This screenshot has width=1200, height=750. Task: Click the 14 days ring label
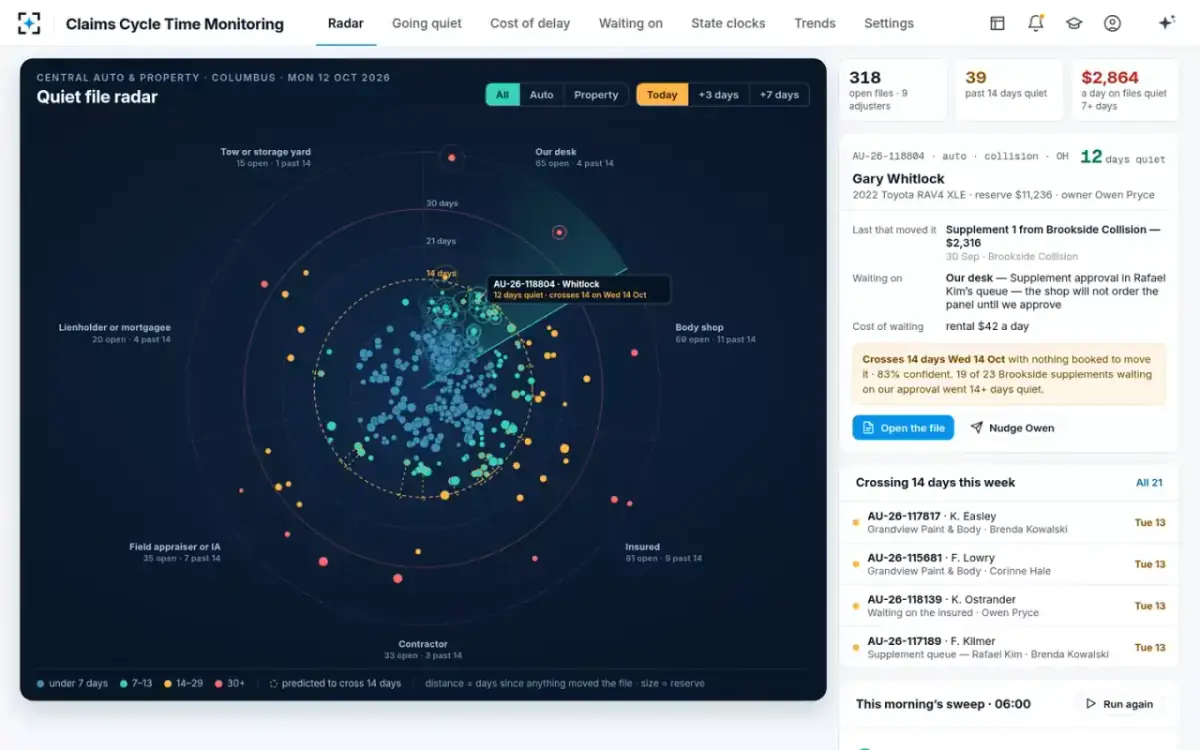[441, 273]
